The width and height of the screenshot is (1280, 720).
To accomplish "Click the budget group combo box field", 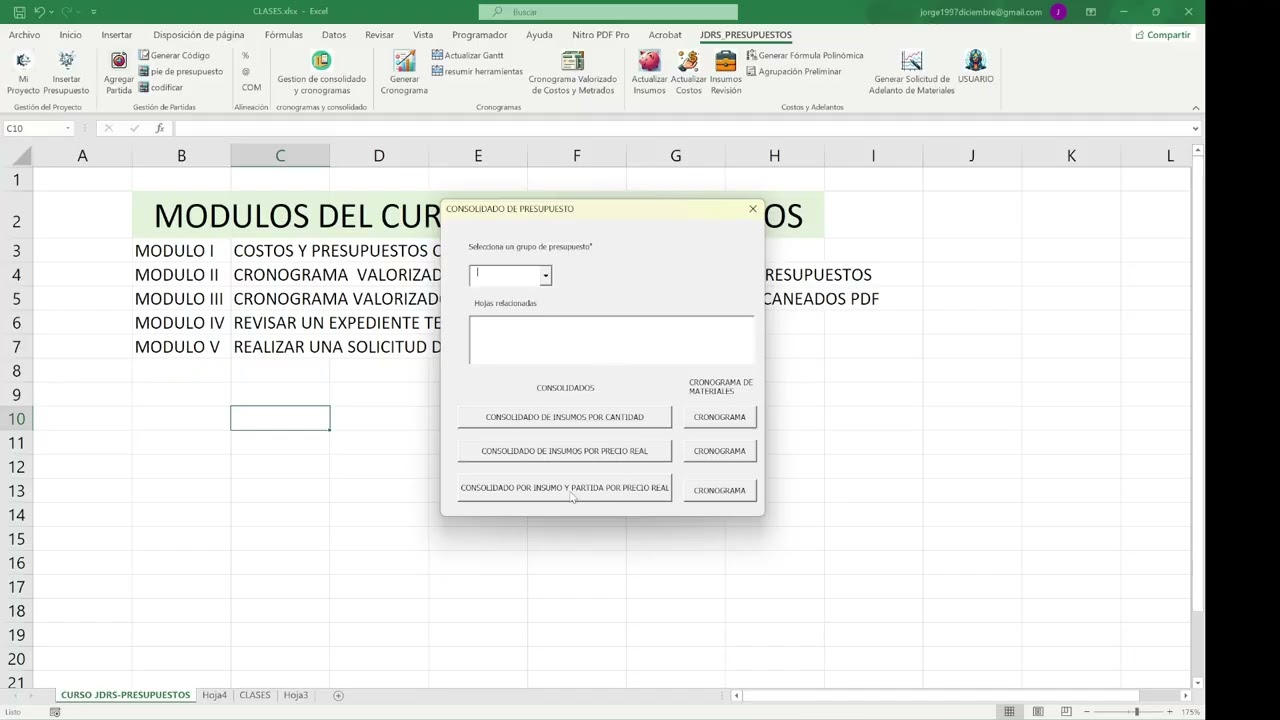I will (505, 275).
